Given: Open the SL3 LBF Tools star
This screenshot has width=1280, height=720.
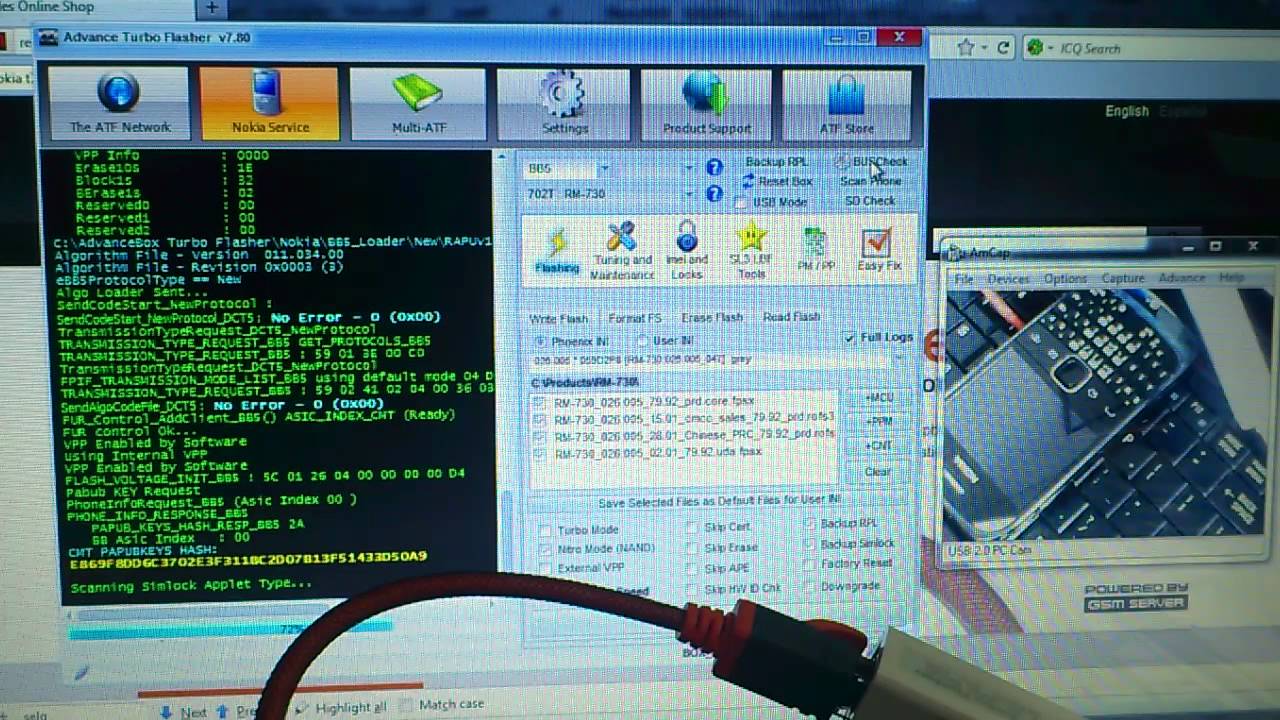Looking at the screenshot, I should 750,251.
